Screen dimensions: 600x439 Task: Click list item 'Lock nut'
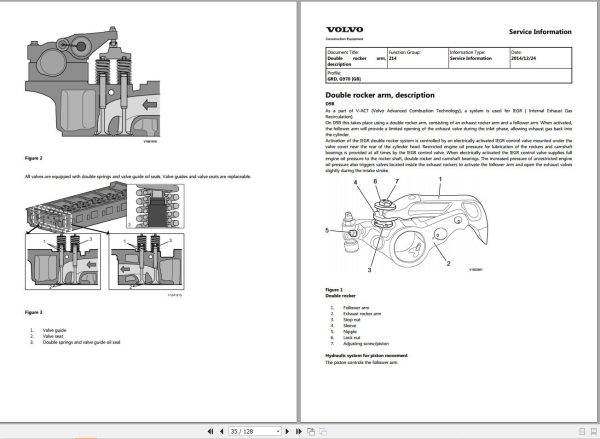point(351,338)
